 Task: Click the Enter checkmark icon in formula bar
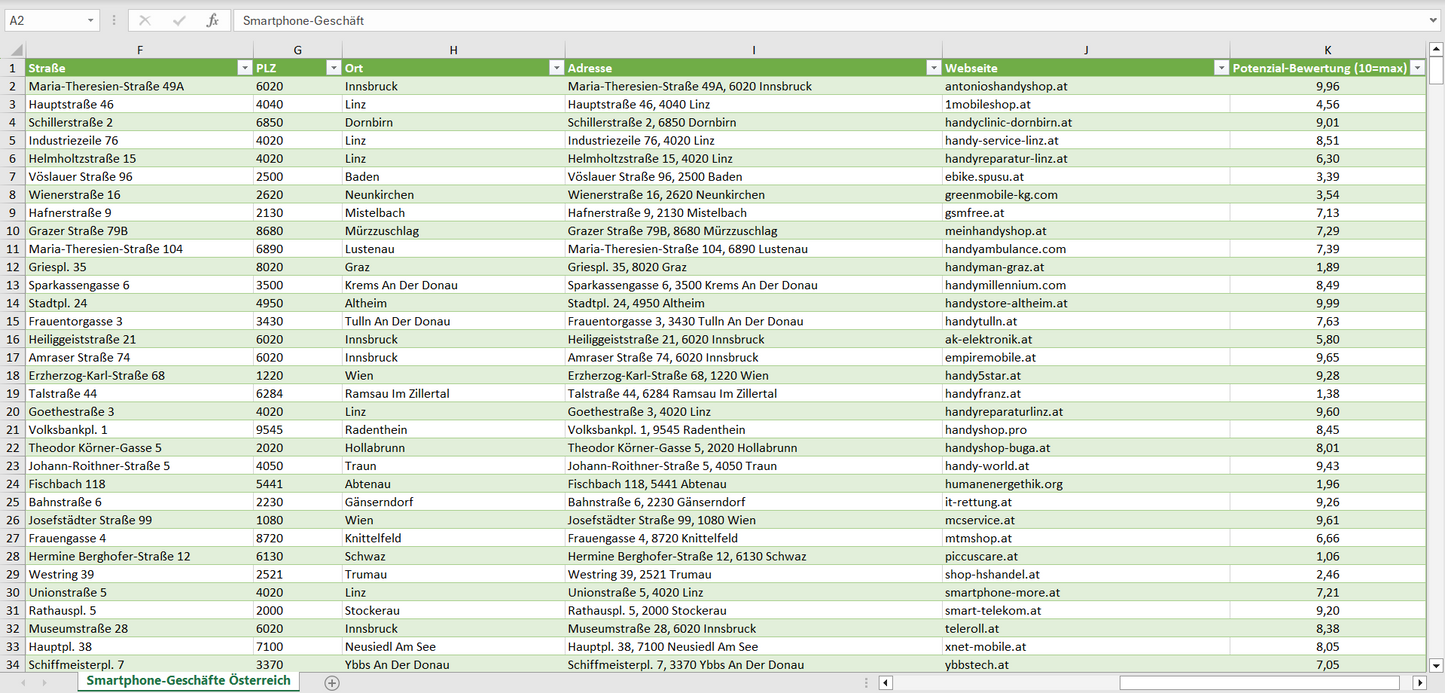[x=179, y=20]
